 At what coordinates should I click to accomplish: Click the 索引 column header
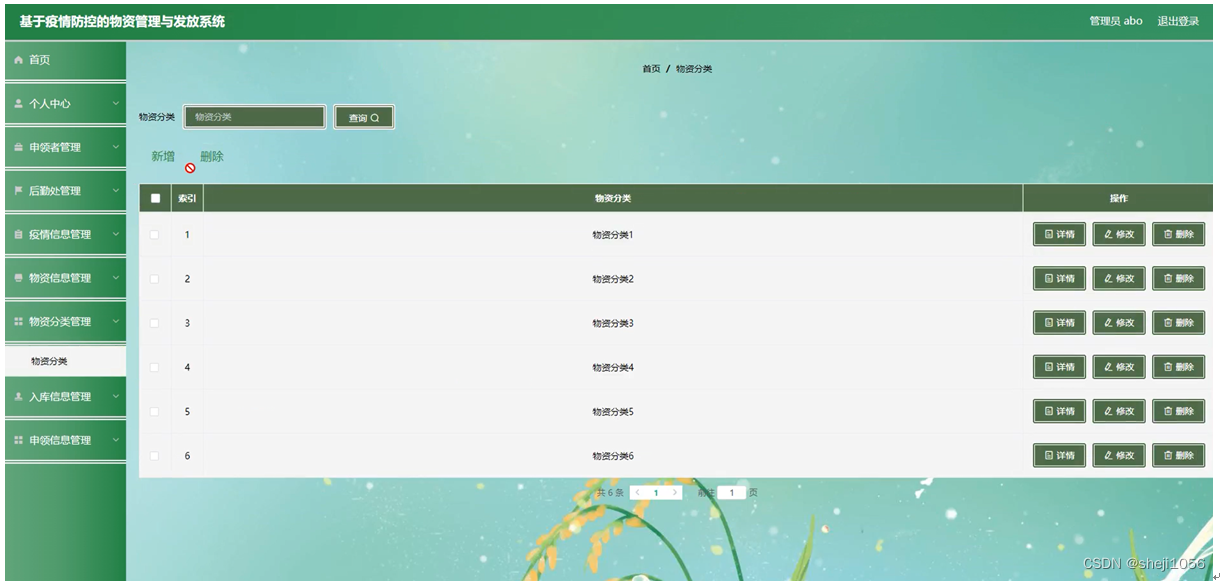187,198
